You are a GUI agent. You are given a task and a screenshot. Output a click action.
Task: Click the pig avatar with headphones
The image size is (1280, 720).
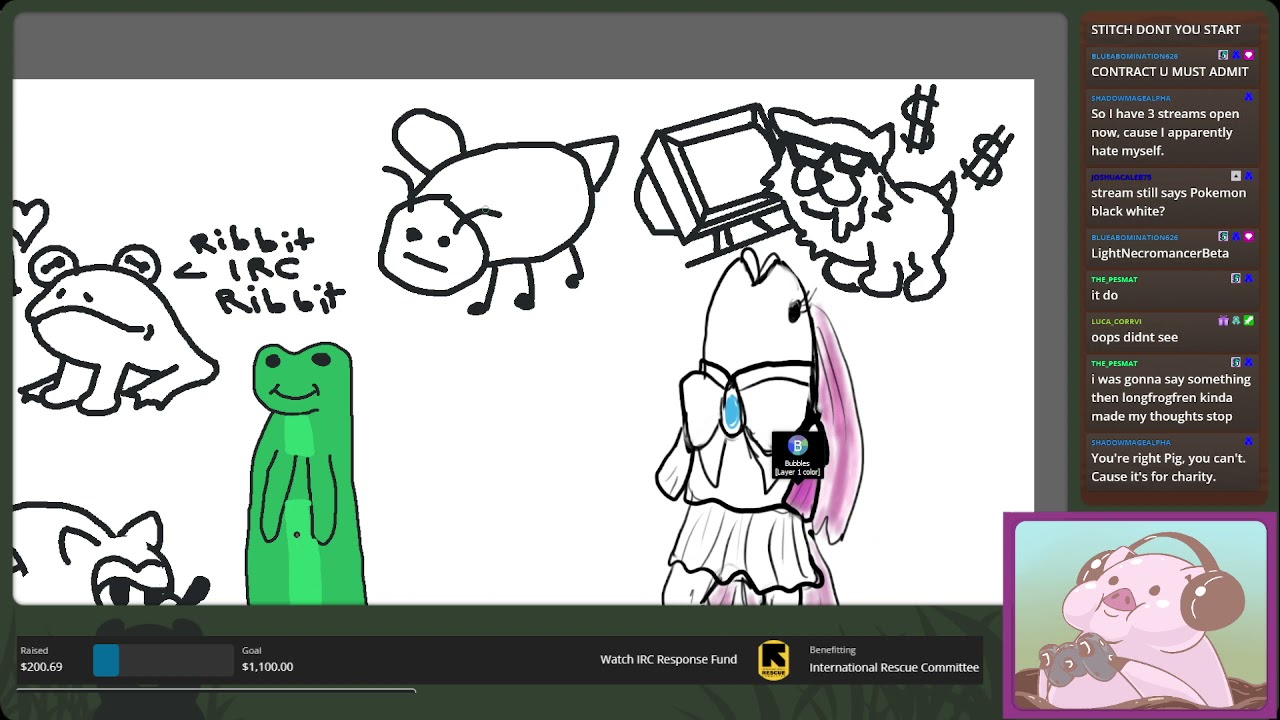[x=1140, y=616]
